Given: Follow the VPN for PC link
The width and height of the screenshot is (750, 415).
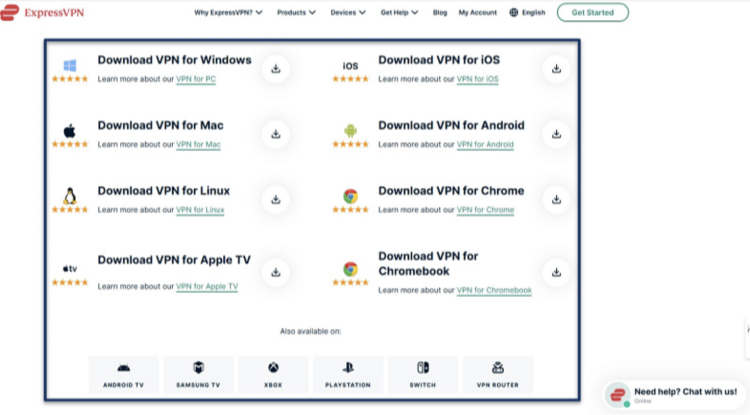Looking at the screenshot, I should (x=196, y=79).
